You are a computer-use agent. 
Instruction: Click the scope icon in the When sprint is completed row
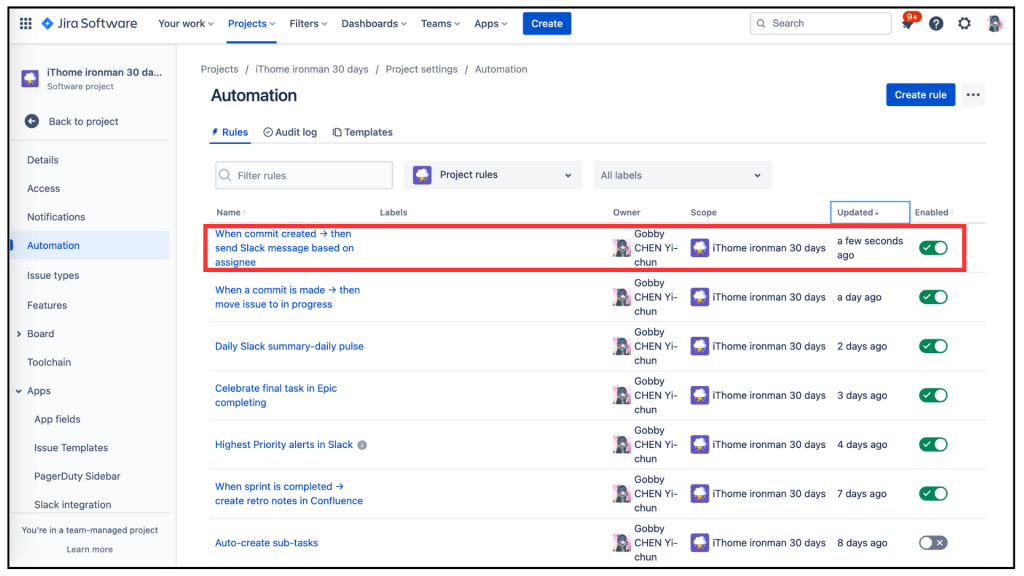pos(699,494)
